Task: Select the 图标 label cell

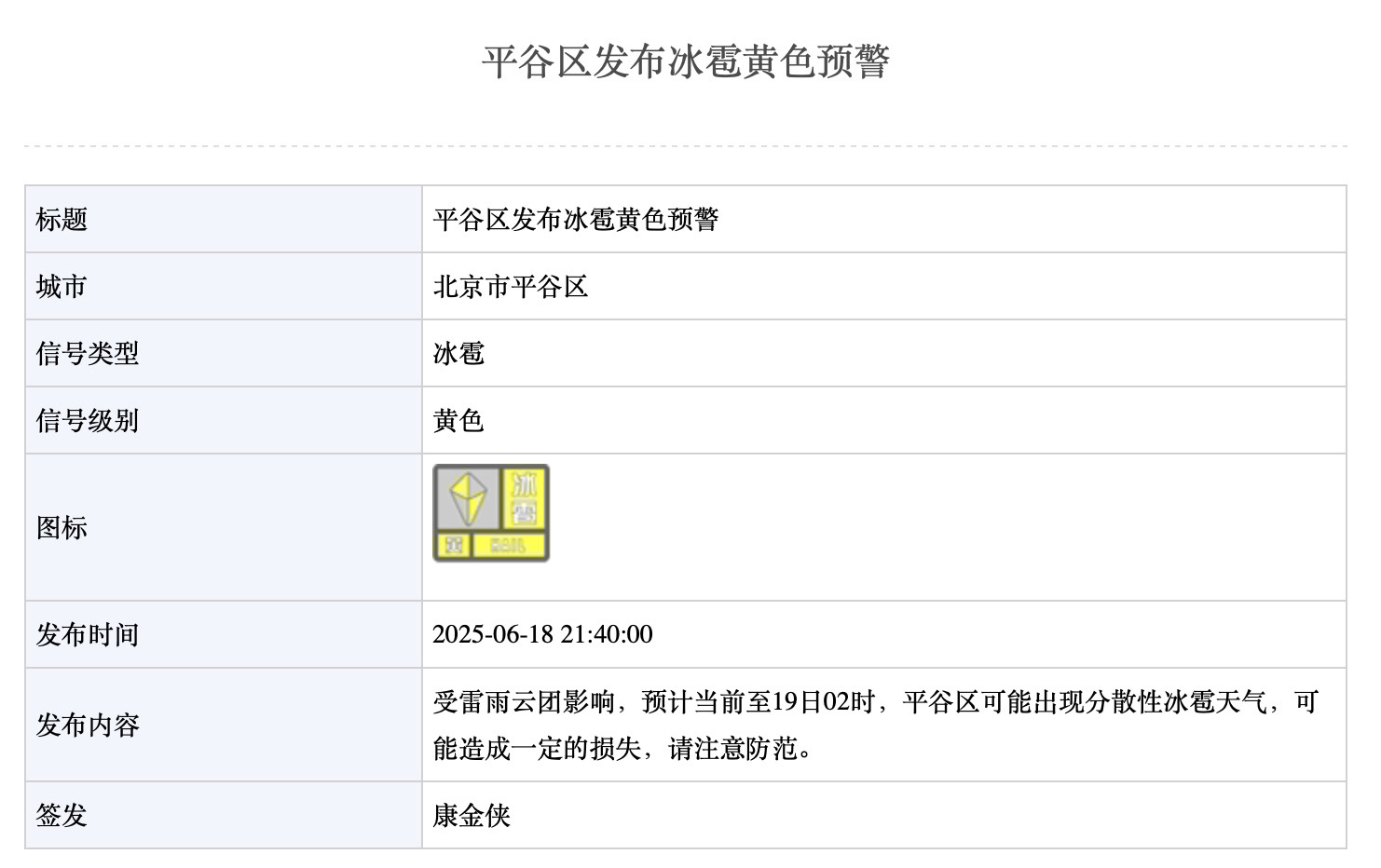Action: pos(224,527)
